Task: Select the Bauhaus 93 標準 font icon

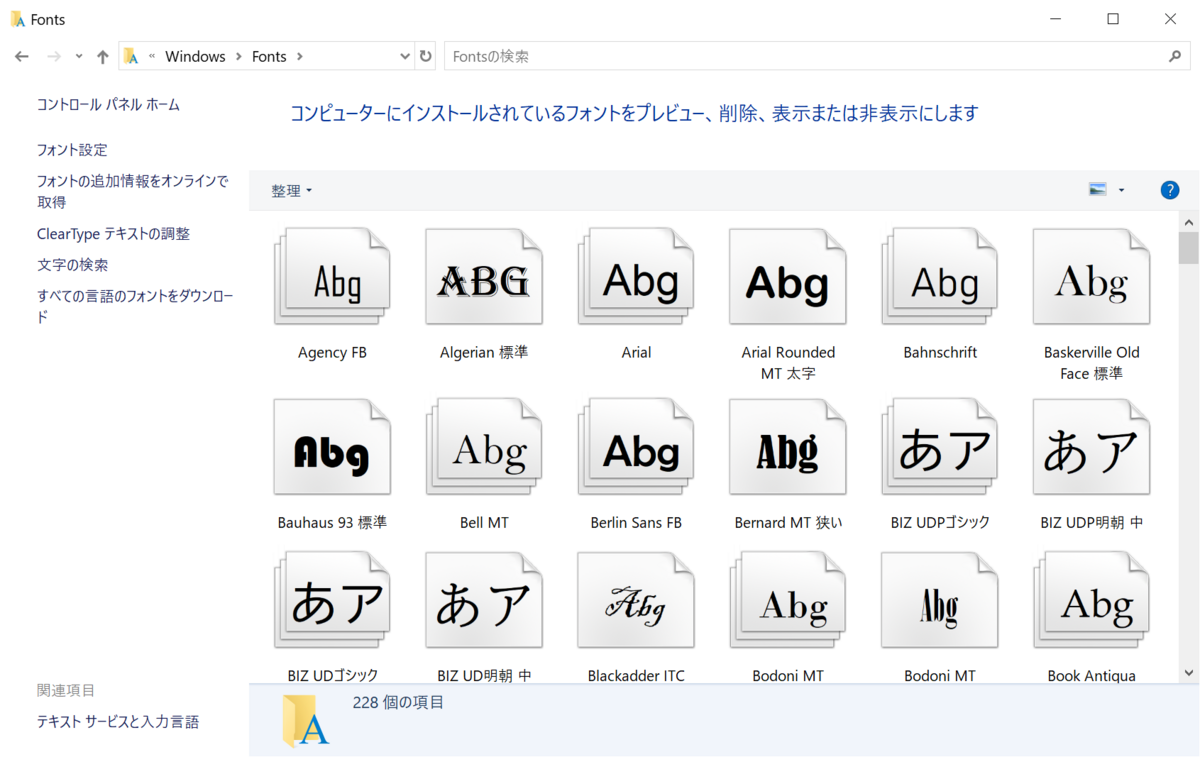Action: [x=332, y=447]
